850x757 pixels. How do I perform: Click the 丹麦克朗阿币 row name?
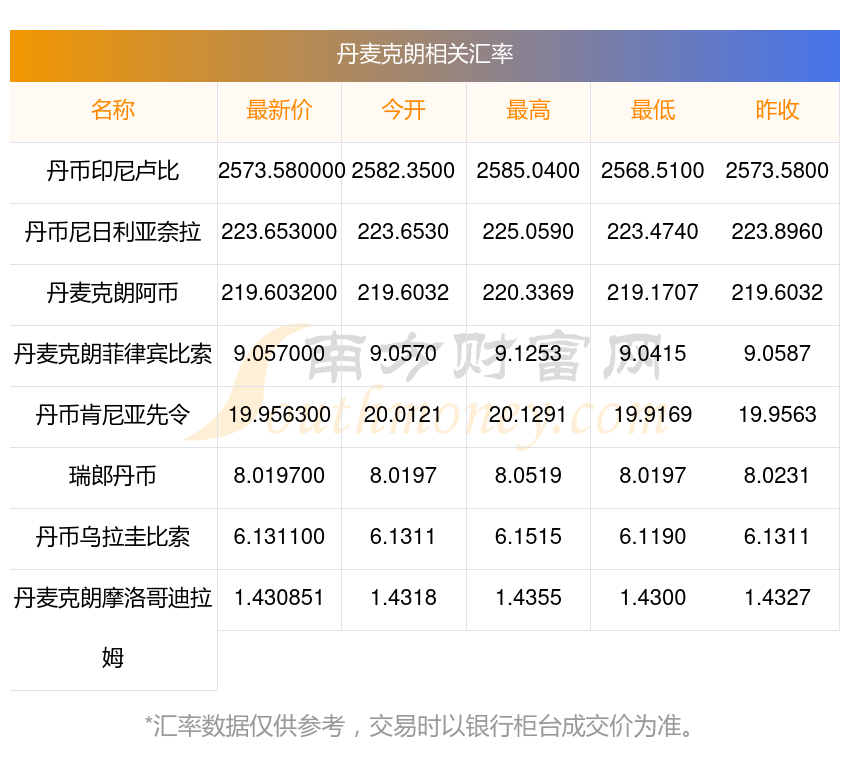(113, 293)
